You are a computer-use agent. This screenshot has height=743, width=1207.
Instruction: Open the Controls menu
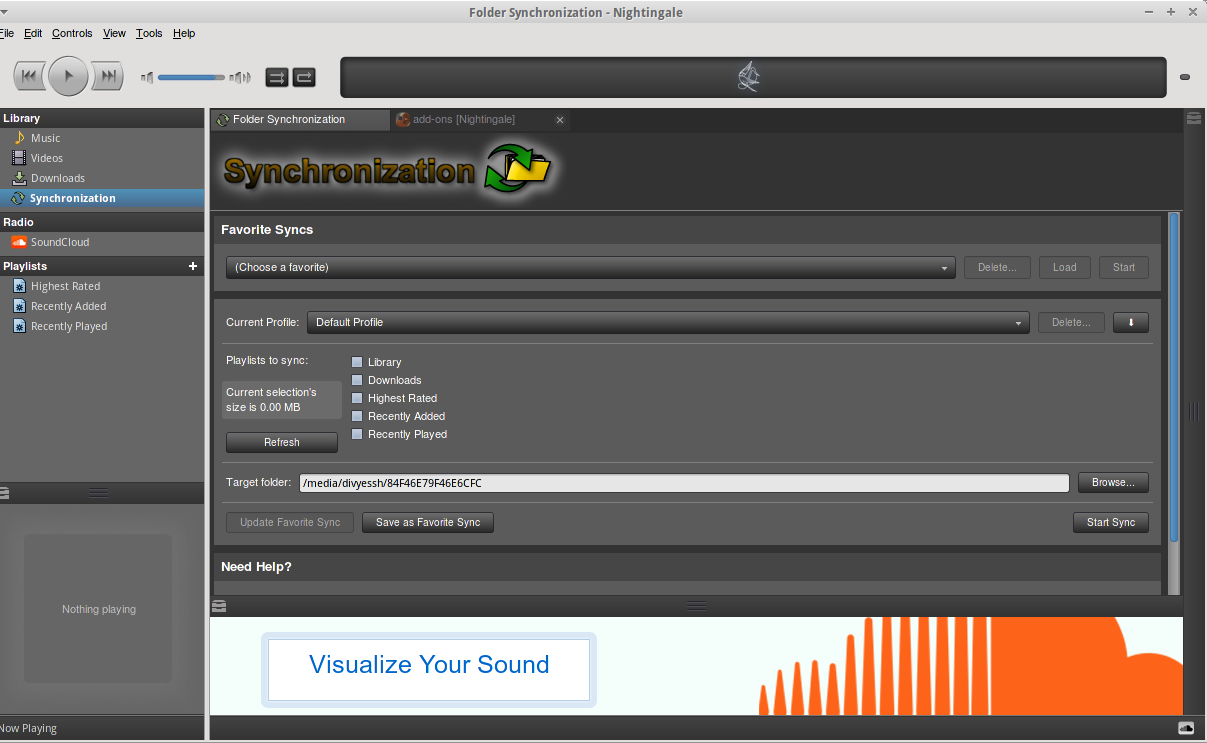tap(72, 33)
